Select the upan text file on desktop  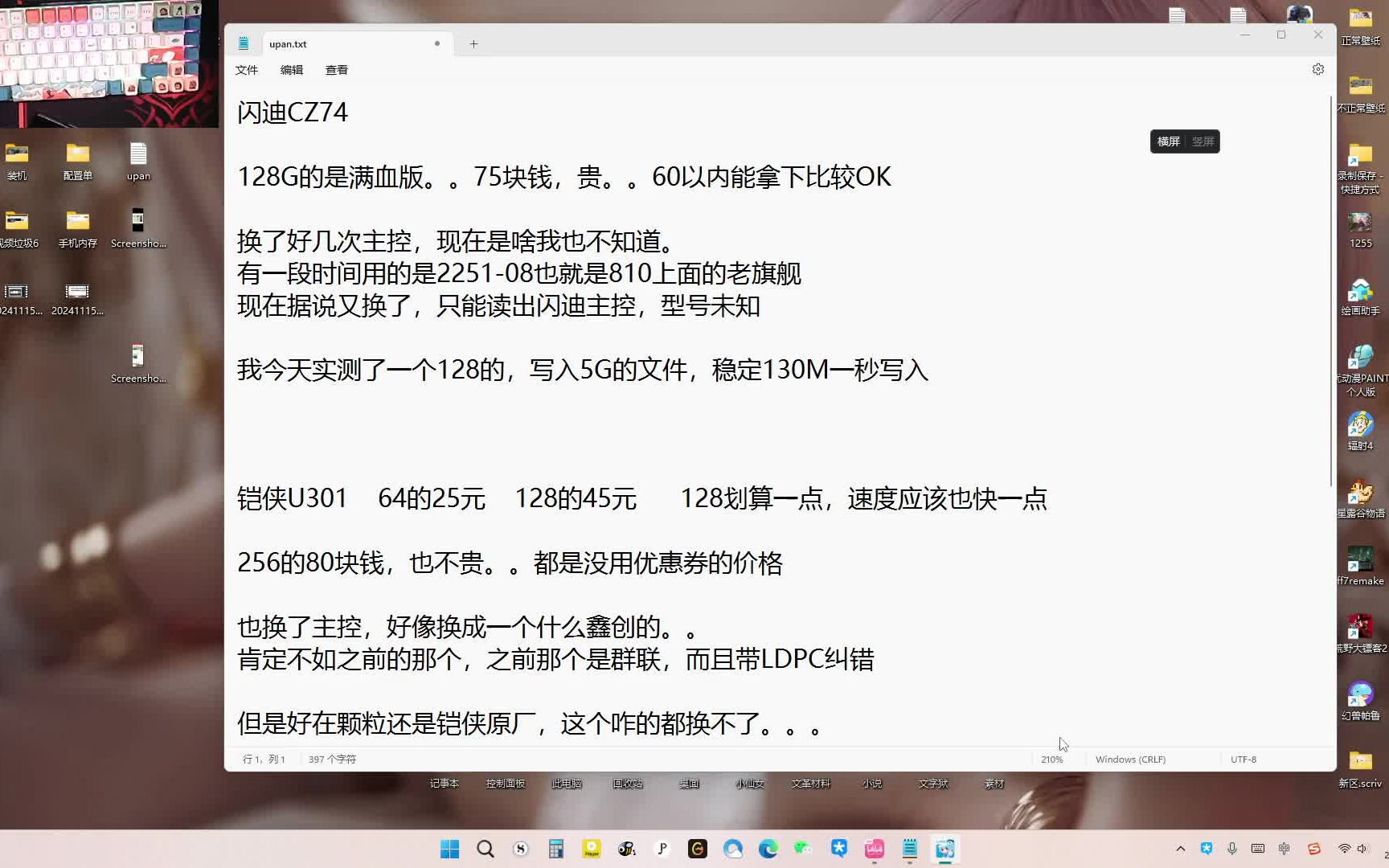(x=138, y=161)
